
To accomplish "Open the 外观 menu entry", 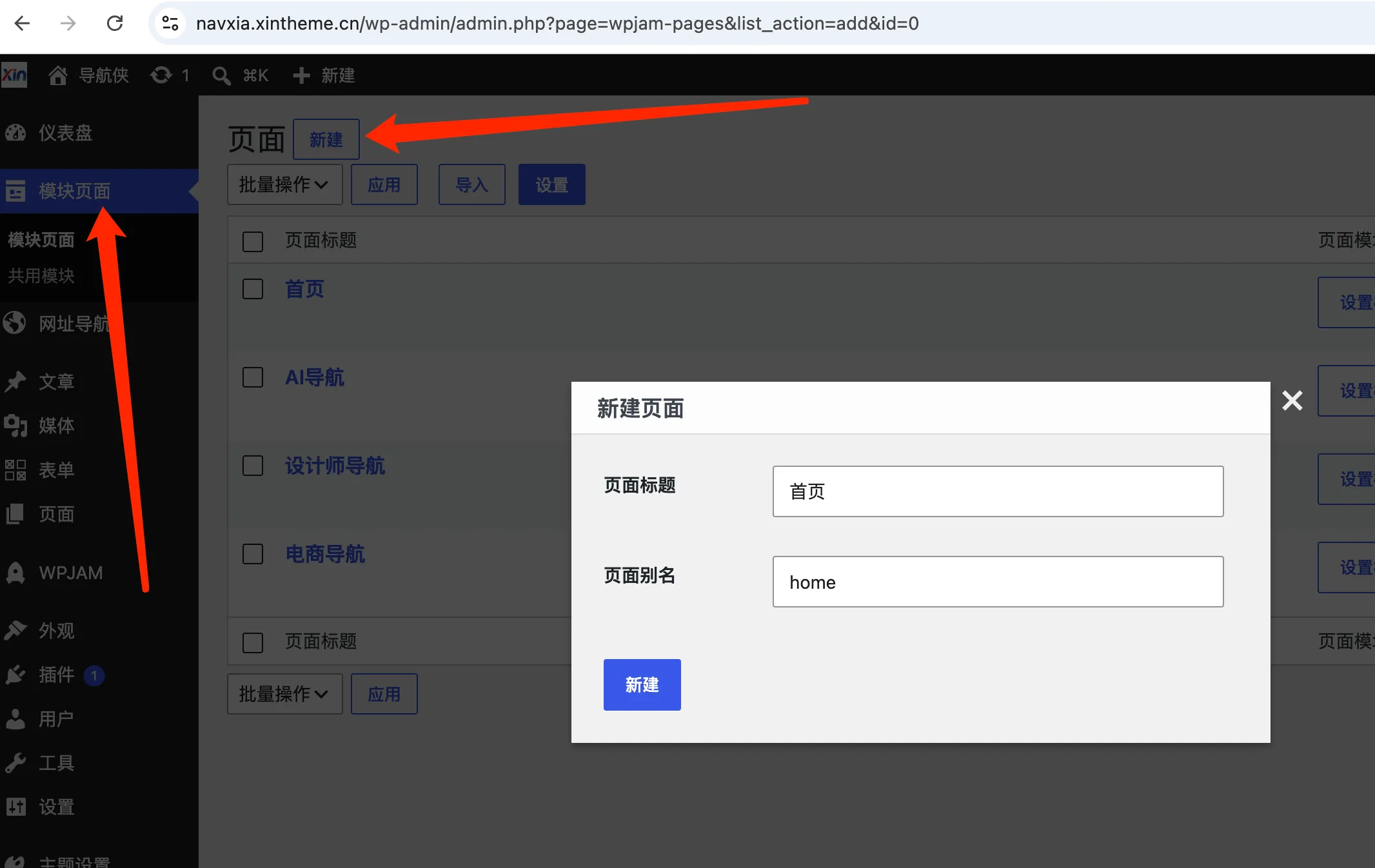I will [x=57, y=630].
